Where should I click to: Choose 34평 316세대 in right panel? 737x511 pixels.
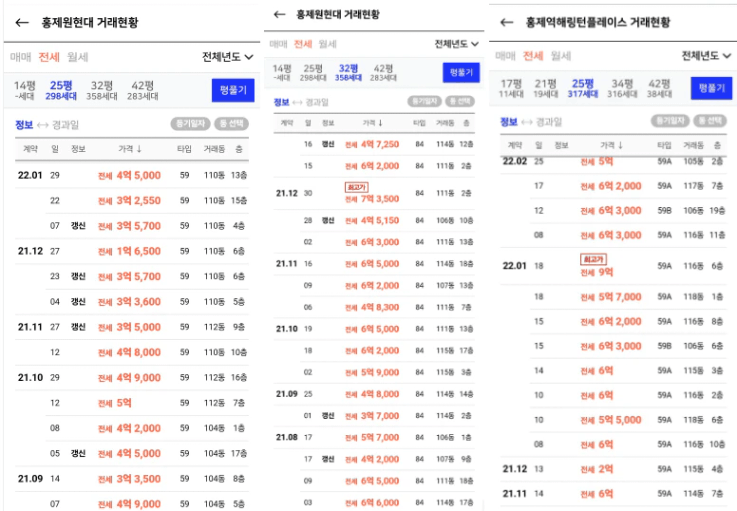[x=622, y=88]
